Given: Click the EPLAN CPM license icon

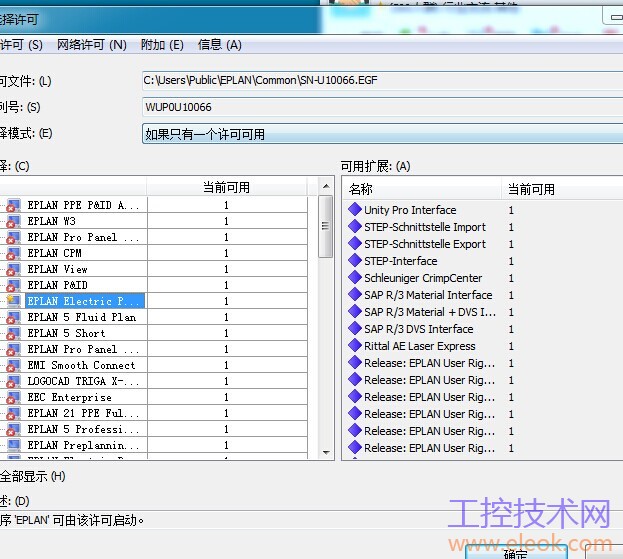Looking at the screenshot, I should 13,253.
